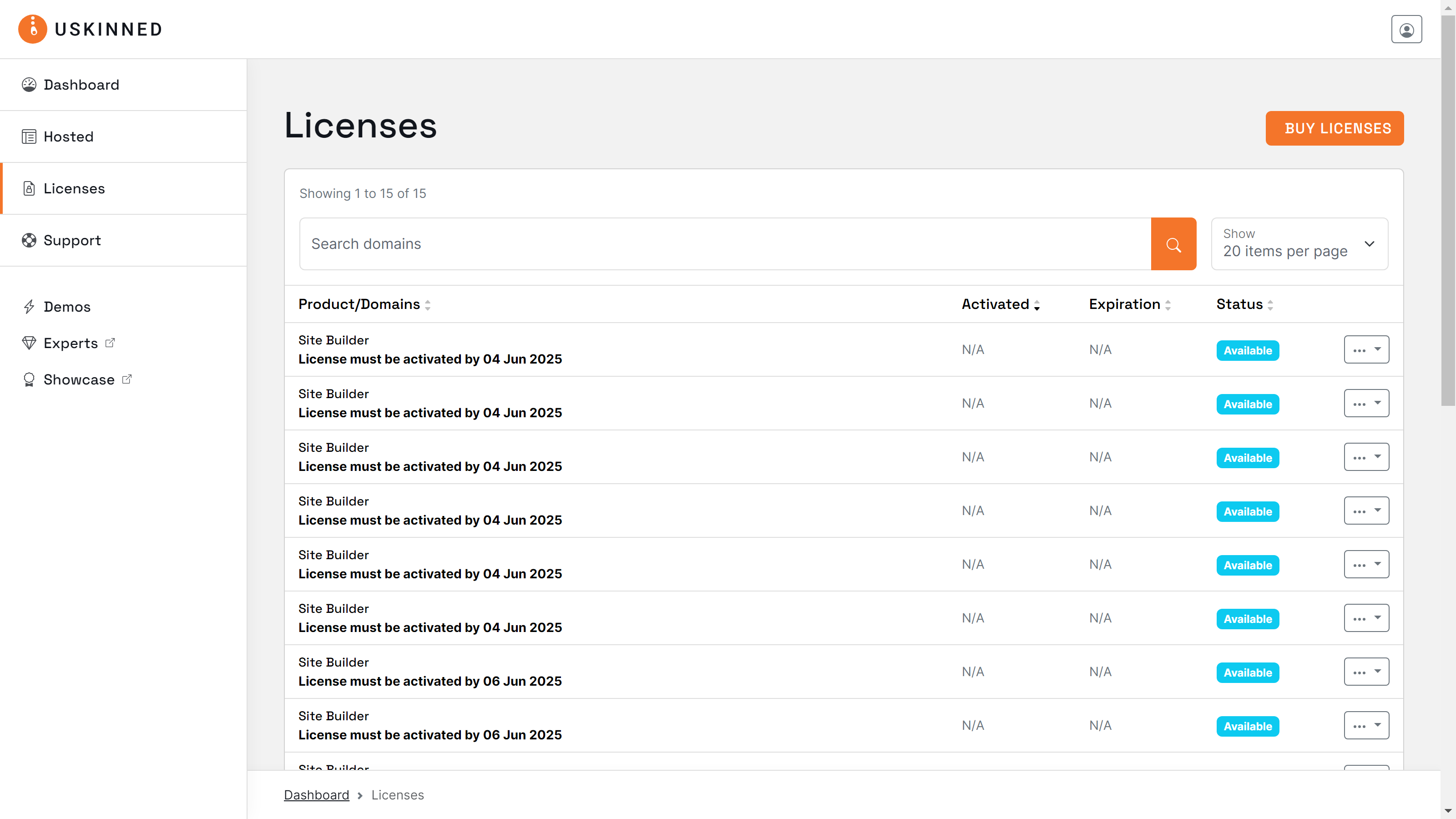The height and width of the screenshot is (819, 1456).
Task: Toggle sorting on the Activated column
Action: pyautogui.click(x=1036, y=305)
